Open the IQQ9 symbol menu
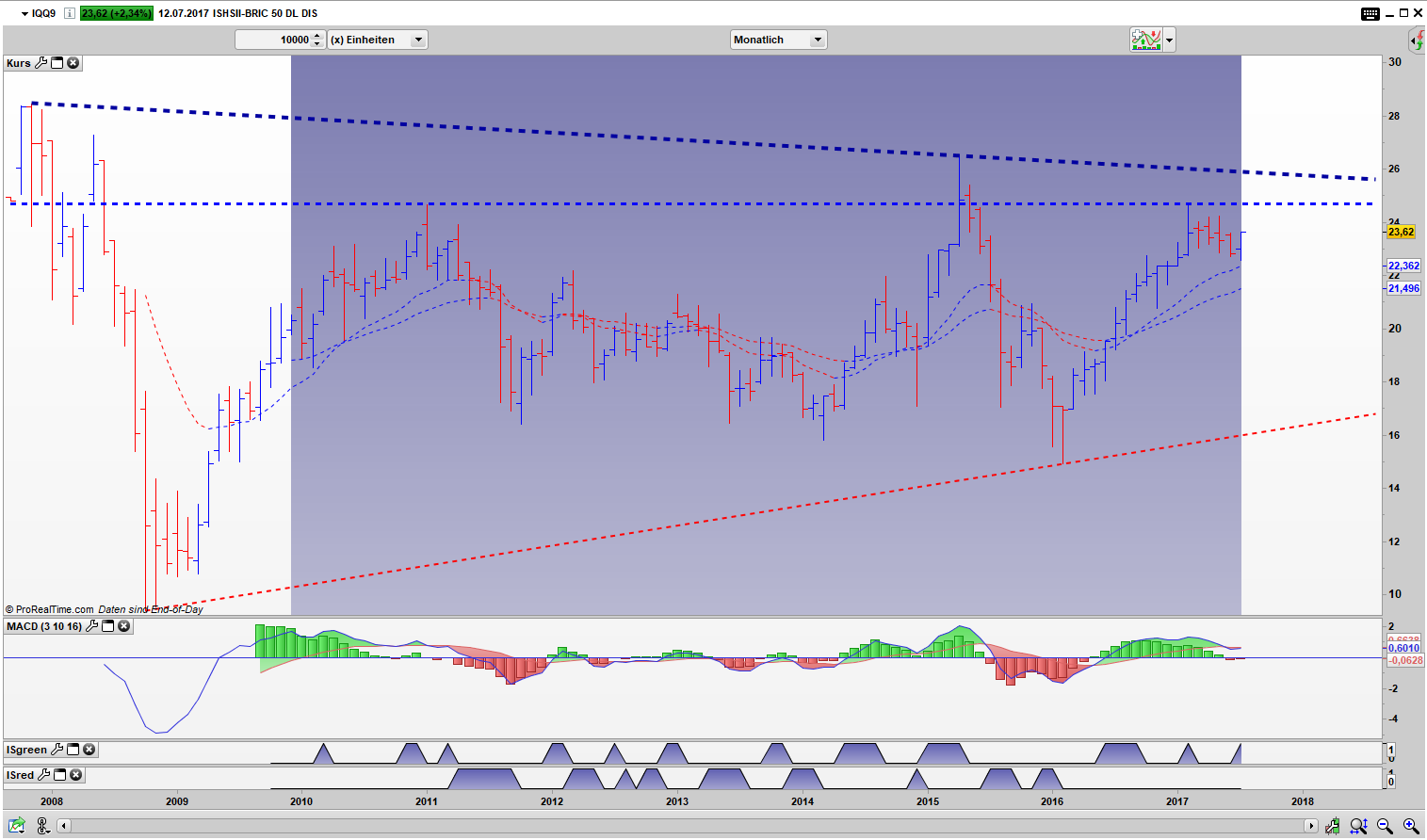 click(x=25, y=13)
